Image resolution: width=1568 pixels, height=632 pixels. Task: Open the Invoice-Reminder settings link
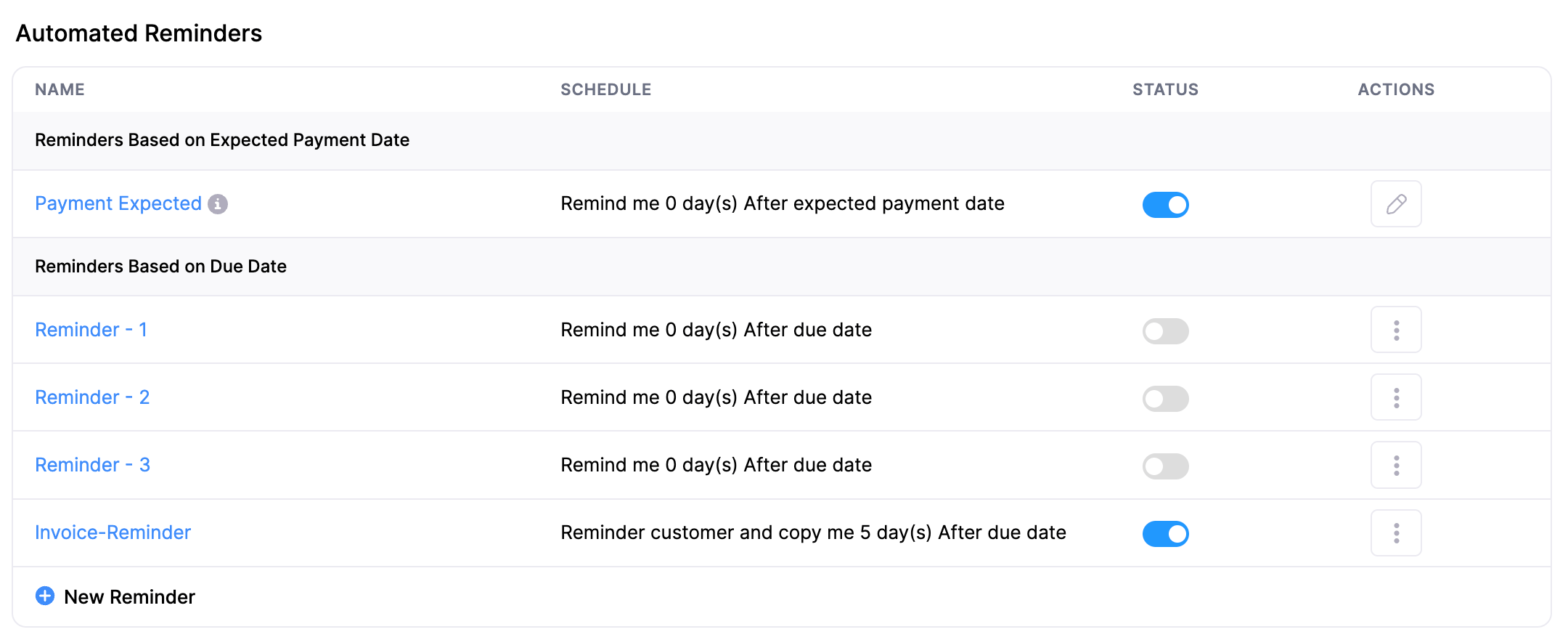[113, 532]
